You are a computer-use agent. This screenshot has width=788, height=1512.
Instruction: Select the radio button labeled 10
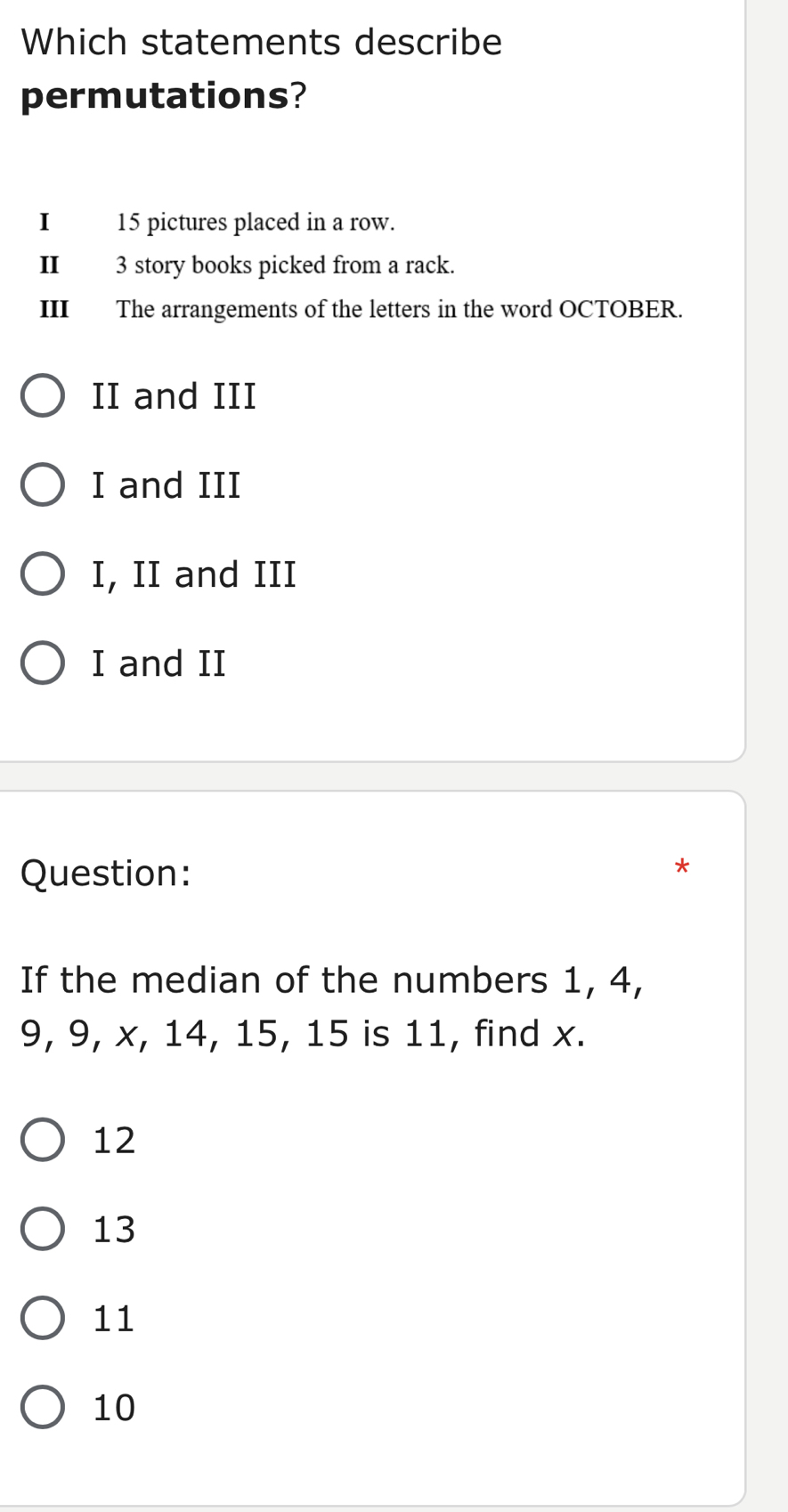click(43, 1408)
